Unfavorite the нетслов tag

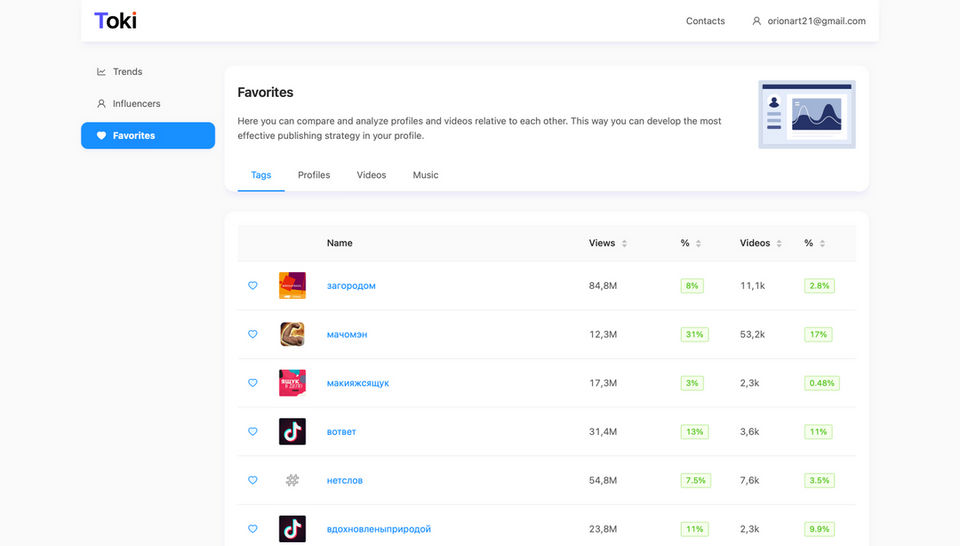click(252, 480)
